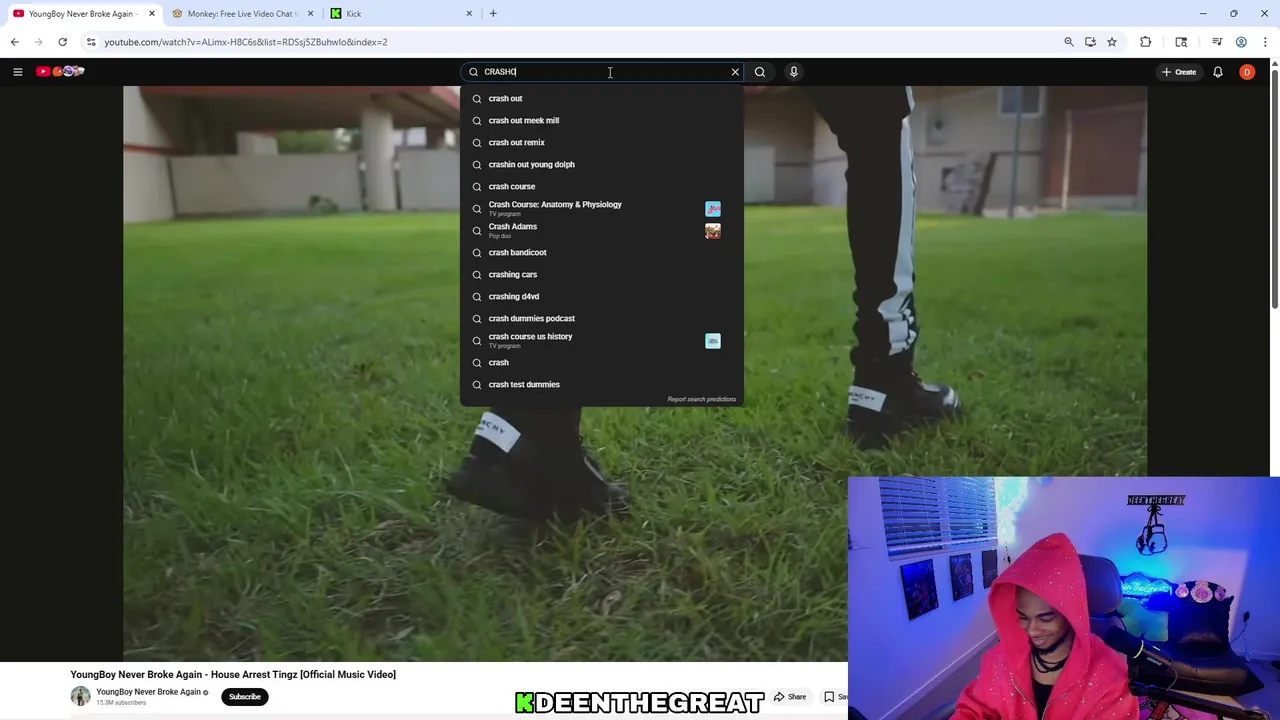This screenshot has width=1280, height=720.
Task: Click the crash course us history thumbnail
Action: pyautogui.click(x=712, y=341)
